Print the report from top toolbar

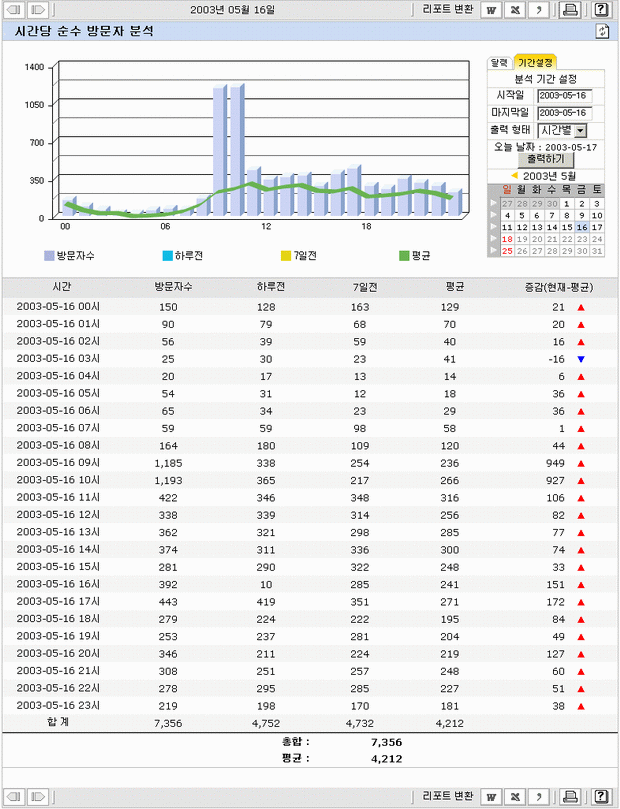click(570, 10)
